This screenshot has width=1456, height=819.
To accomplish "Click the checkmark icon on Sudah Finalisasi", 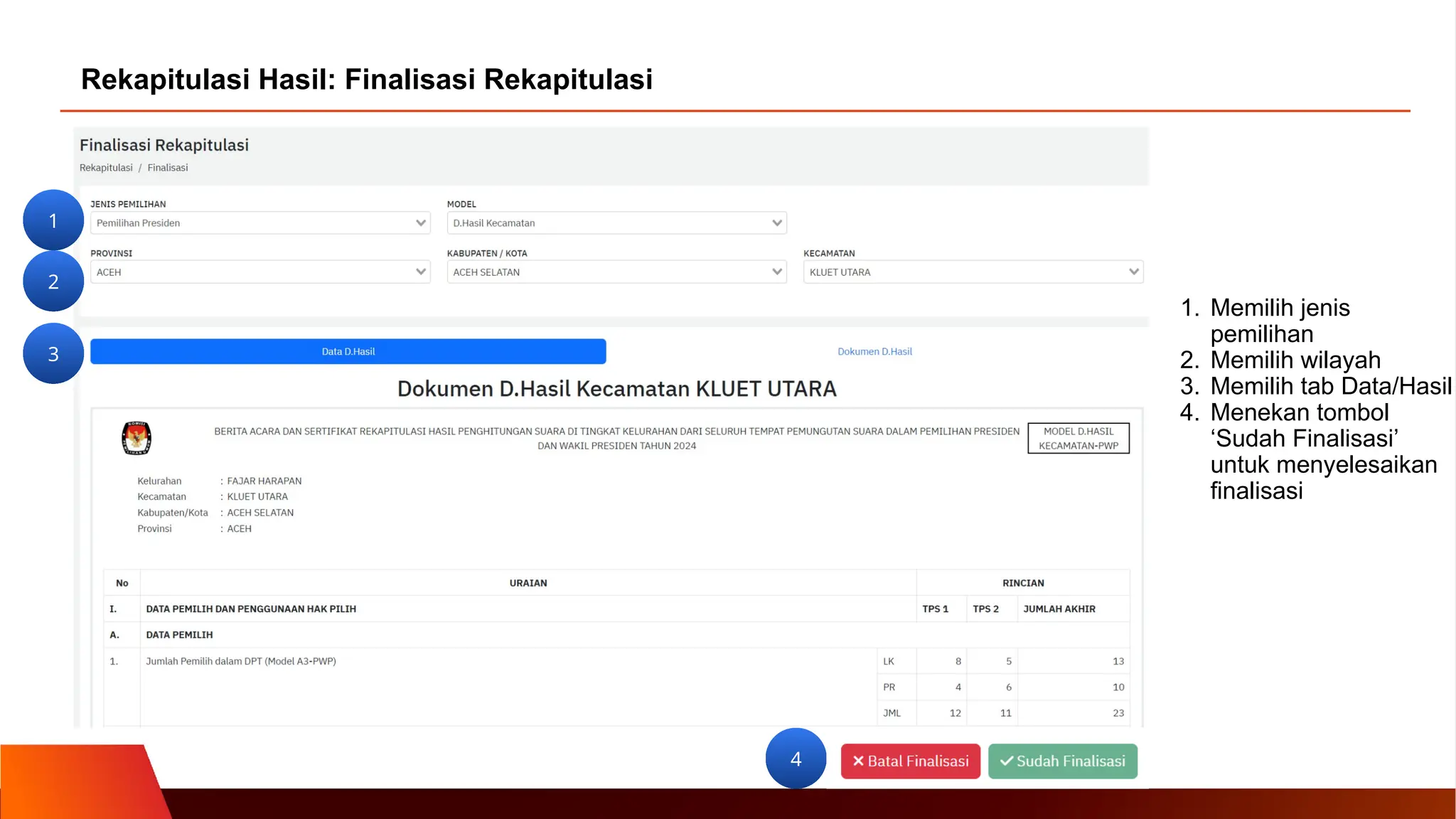I will click(x=1006, y=761).
